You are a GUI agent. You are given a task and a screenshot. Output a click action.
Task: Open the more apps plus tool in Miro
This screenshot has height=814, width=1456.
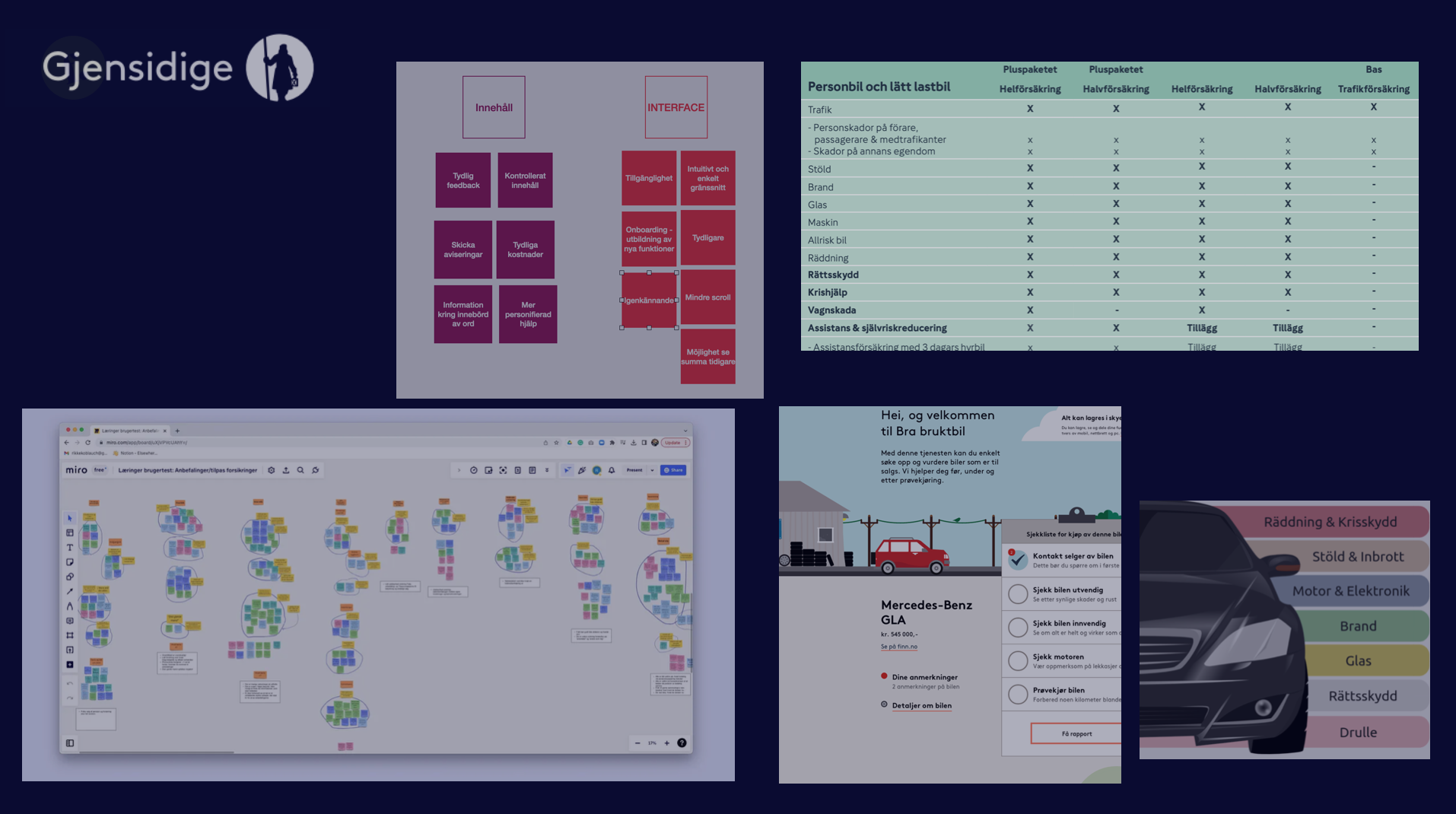[x=70, y=664]
